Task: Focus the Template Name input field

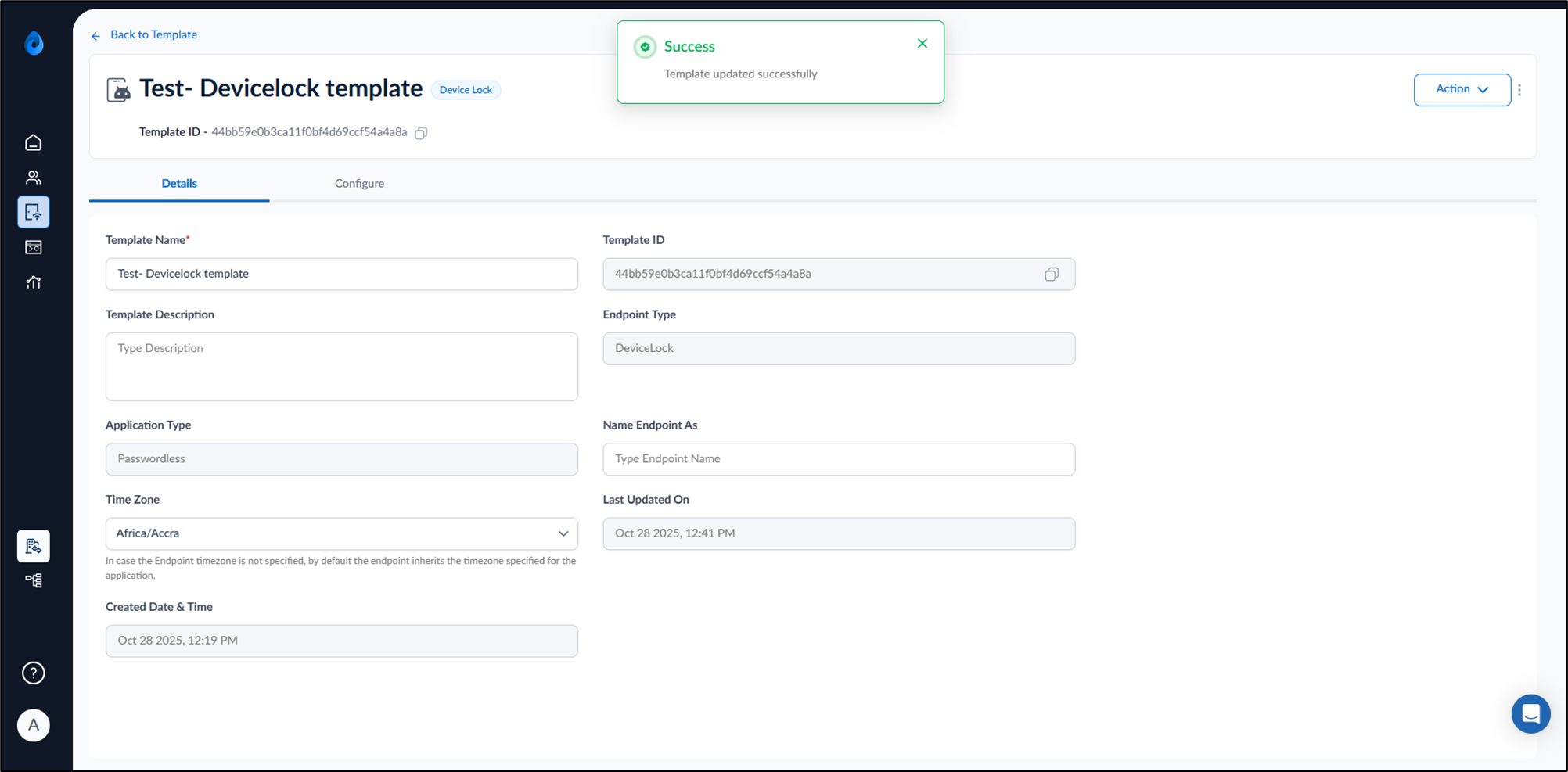Action: [342, 274]
